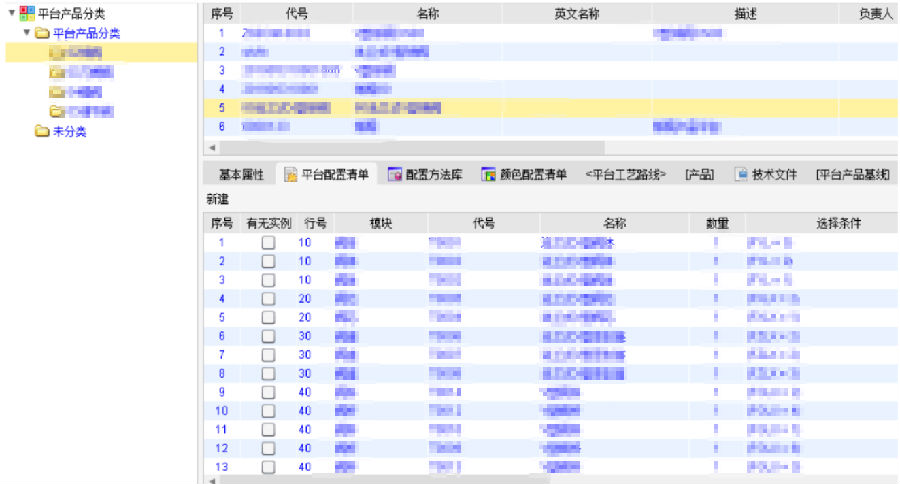
Task: Click the bottom horizontal scrollbar
Action: tap(500, 480)
